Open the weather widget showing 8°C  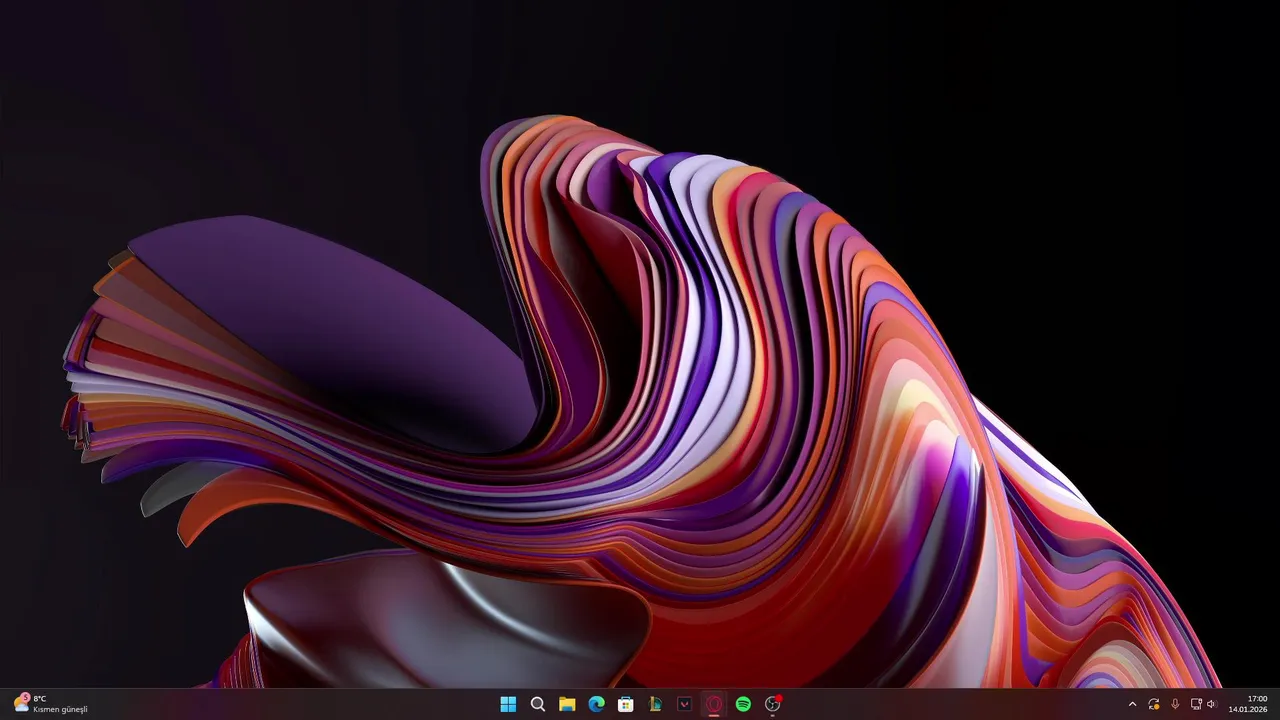tap(50, 704)
